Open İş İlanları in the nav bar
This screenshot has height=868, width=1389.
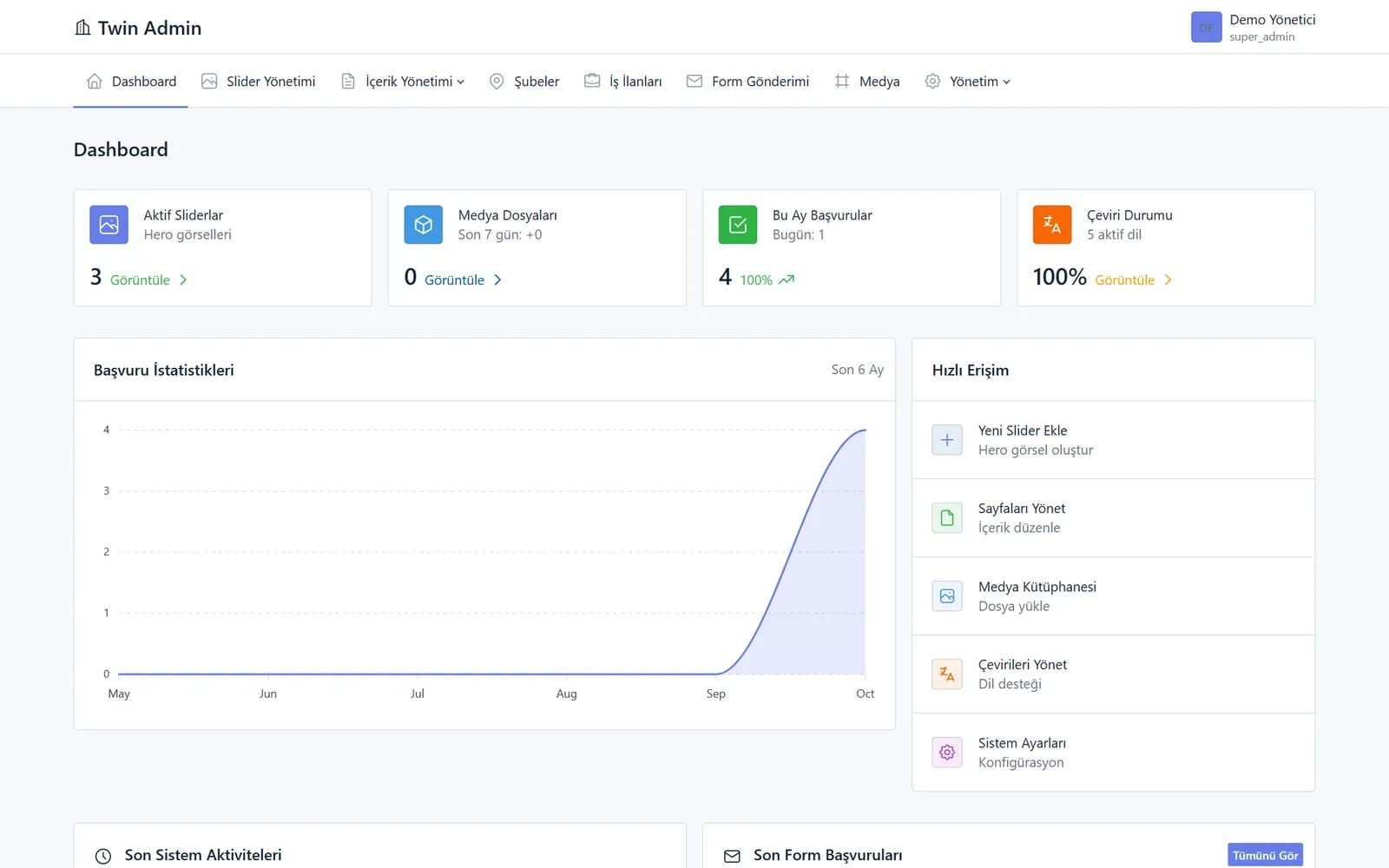623,82
